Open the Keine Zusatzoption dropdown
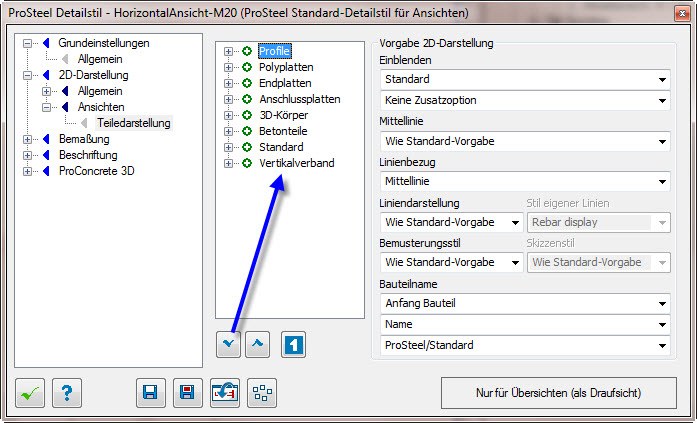The height and width of the screenshot is (423, 697). point(525,100)
